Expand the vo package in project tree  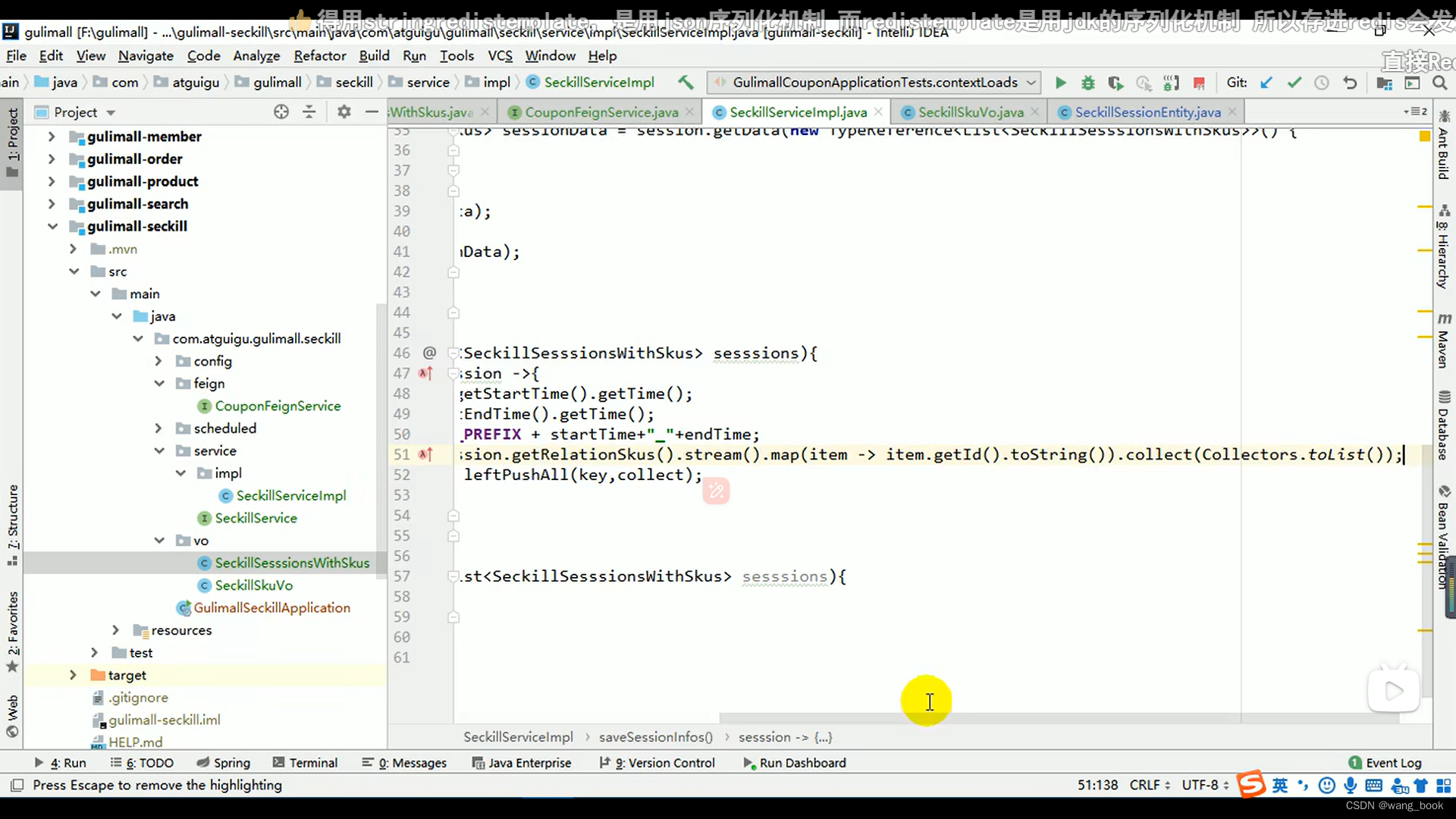click(x=160, y=540)
